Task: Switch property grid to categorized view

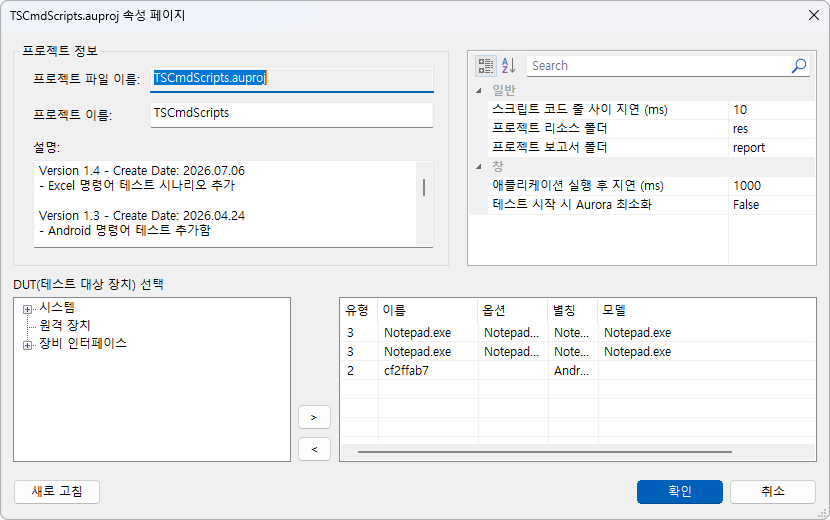Action: 485,66
